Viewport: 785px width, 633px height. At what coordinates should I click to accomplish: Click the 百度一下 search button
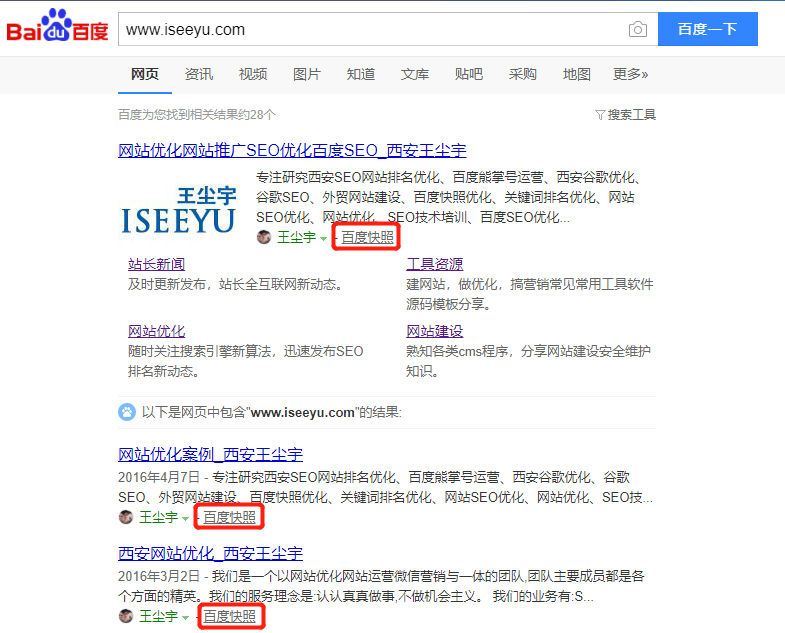pyautogui.click(x=707, y=29)
